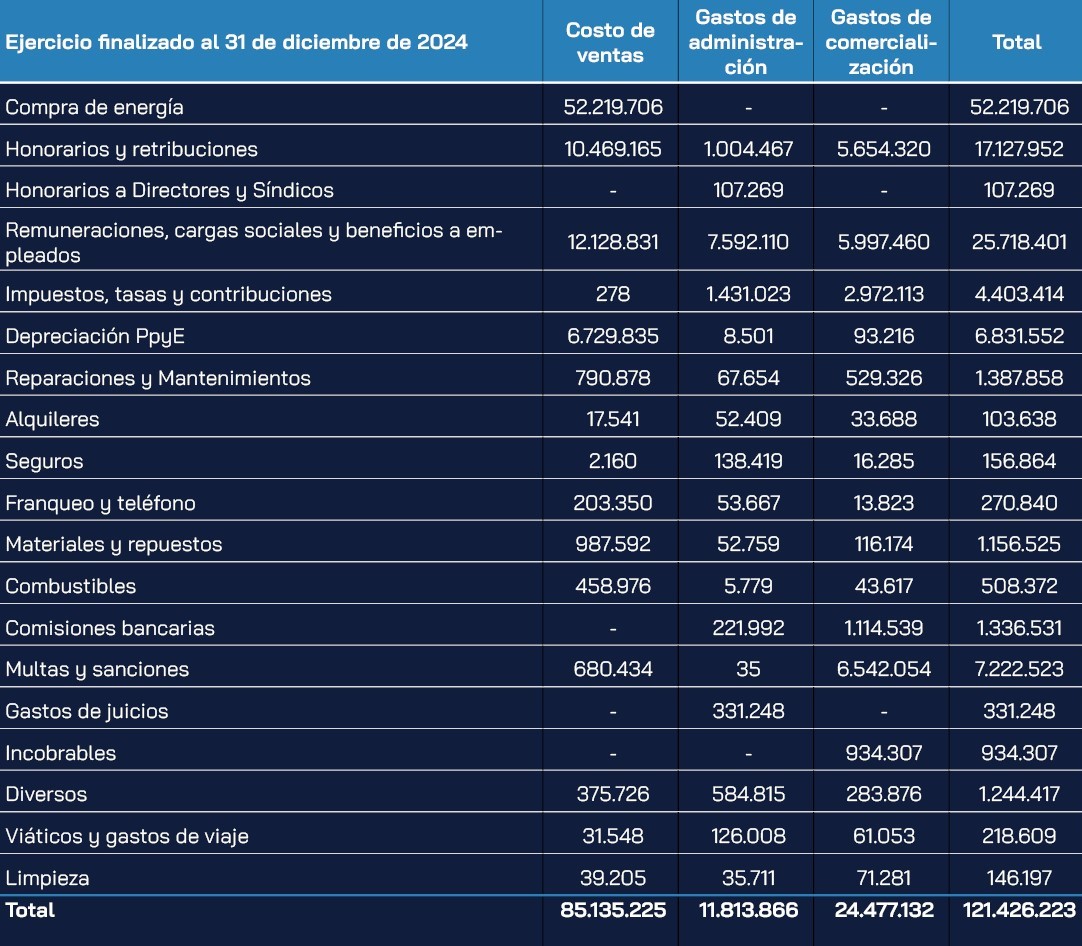The height and width of the screenshot is (946, 1082).
Task: Click the total value 17.127.952
Action: 1019,149
